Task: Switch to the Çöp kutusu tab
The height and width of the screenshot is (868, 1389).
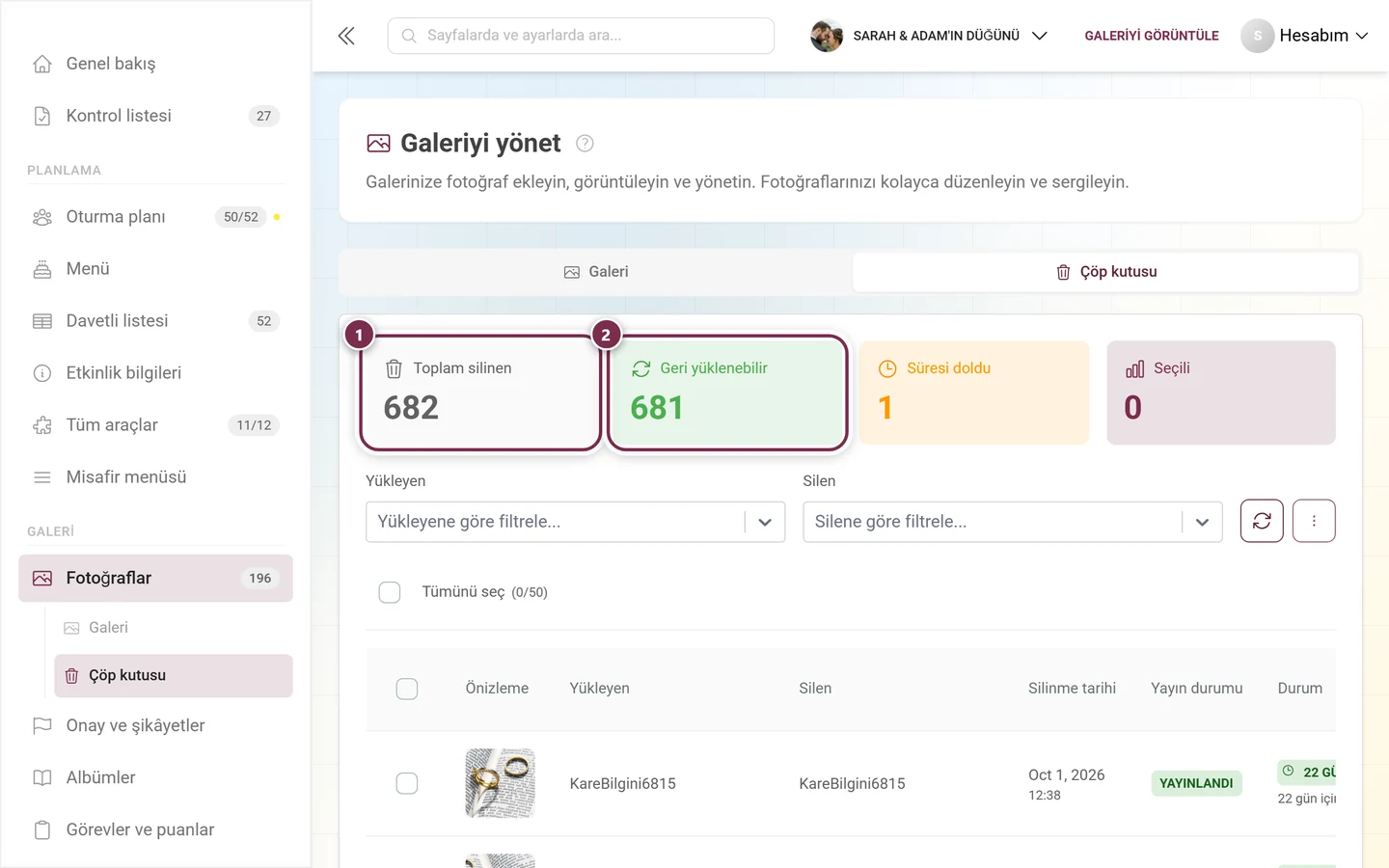Action: point(1106,272)
